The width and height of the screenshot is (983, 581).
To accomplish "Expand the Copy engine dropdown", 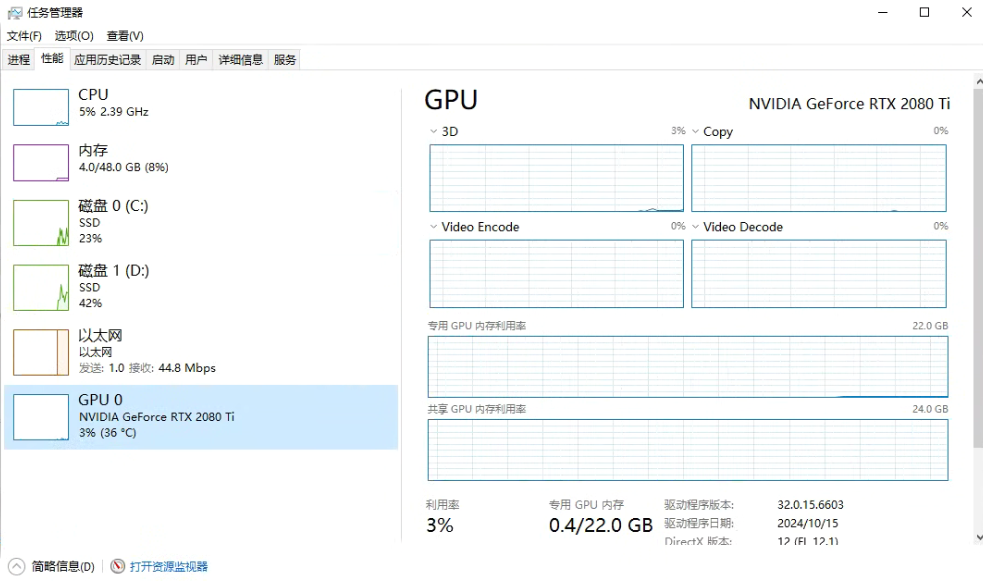I will point(696,131).
